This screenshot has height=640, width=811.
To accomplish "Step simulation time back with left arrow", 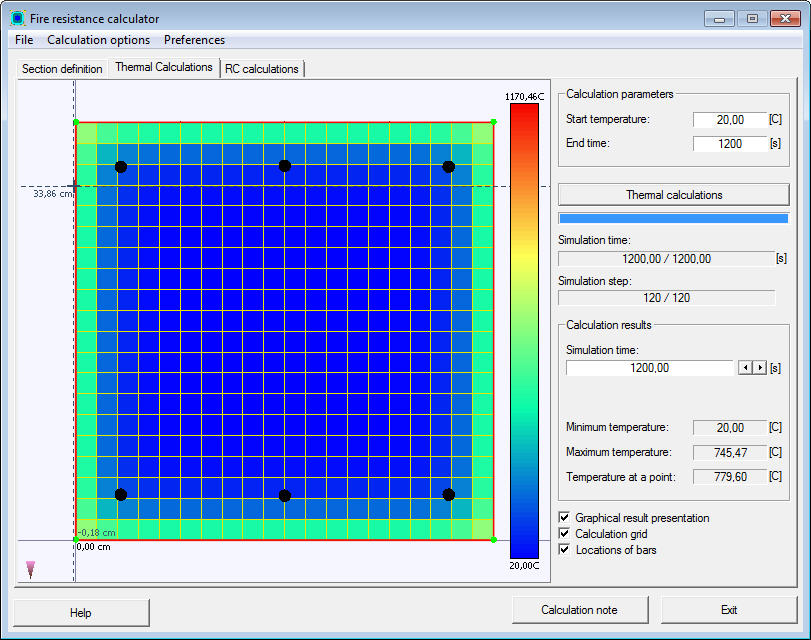I will pyautogui.click(x=745, y=368).
